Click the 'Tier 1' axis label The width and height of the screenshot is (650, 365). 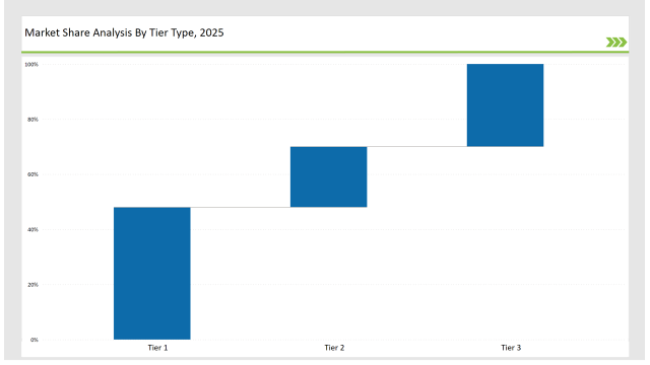pos(158,348)
